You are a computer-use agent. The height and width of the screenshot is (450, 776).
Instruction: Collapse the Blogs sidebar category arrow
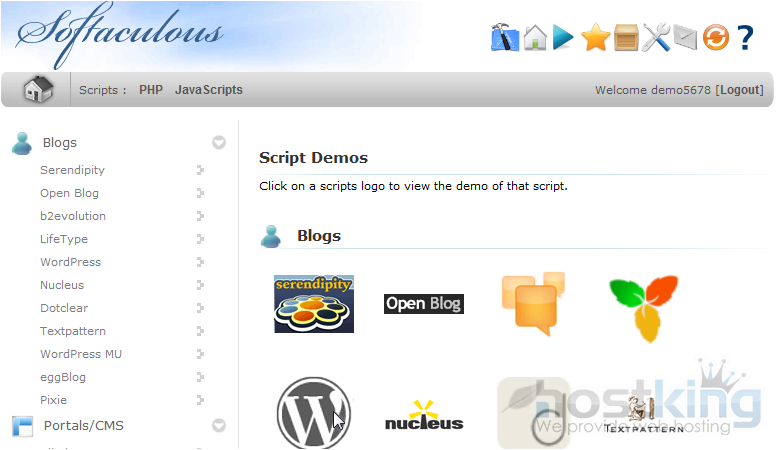(x=218, y=143)
